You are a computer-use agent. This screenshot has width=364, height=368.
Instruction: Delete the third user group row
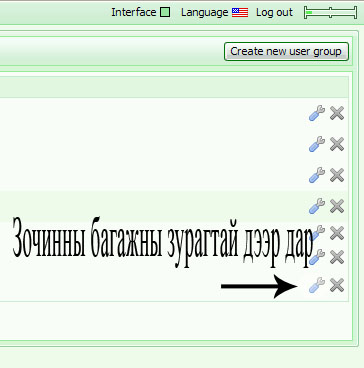click(337, 175)
